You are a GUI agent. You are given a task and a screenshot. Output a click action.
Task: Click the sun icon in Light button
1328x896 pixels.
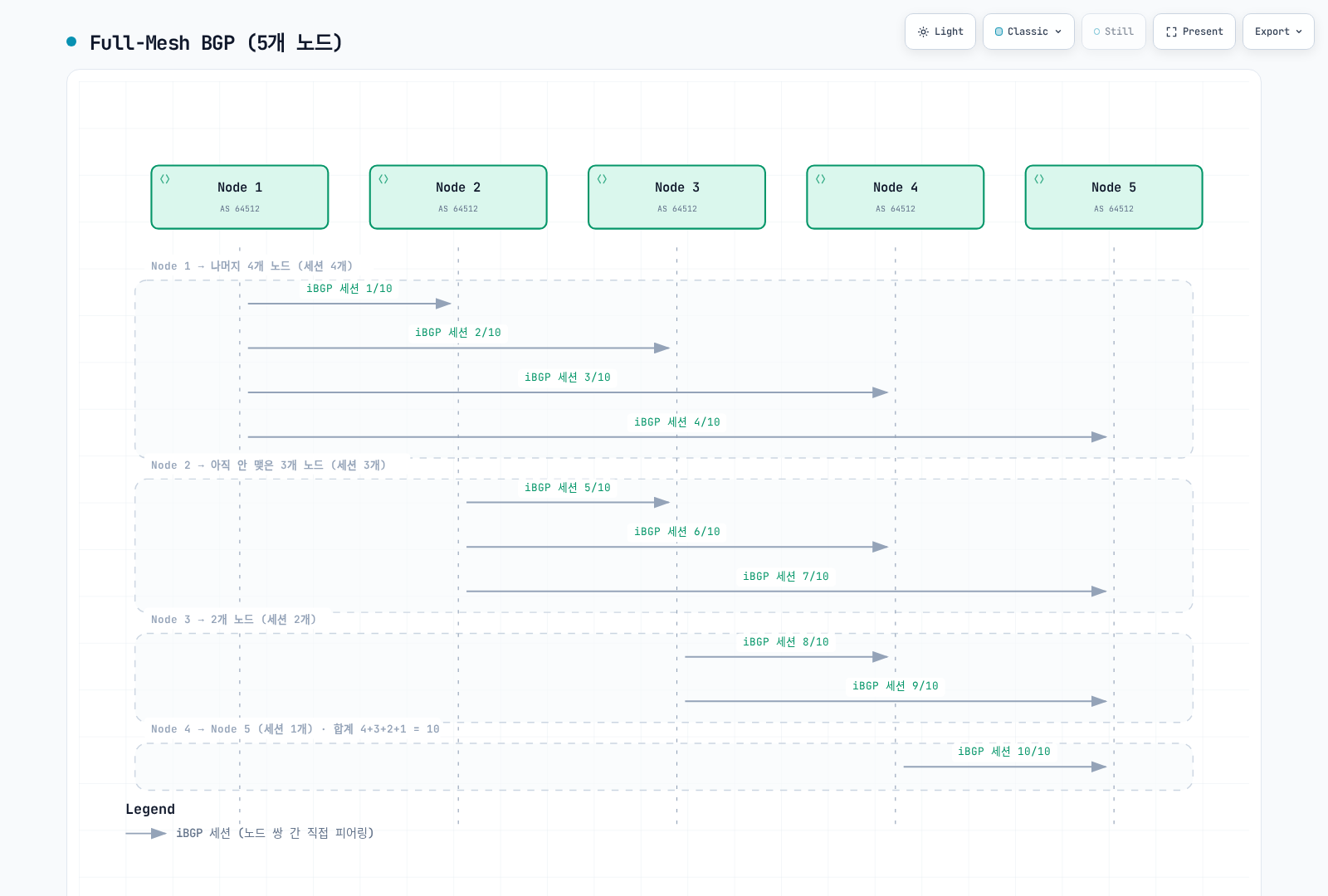click(x=923, y=32)
